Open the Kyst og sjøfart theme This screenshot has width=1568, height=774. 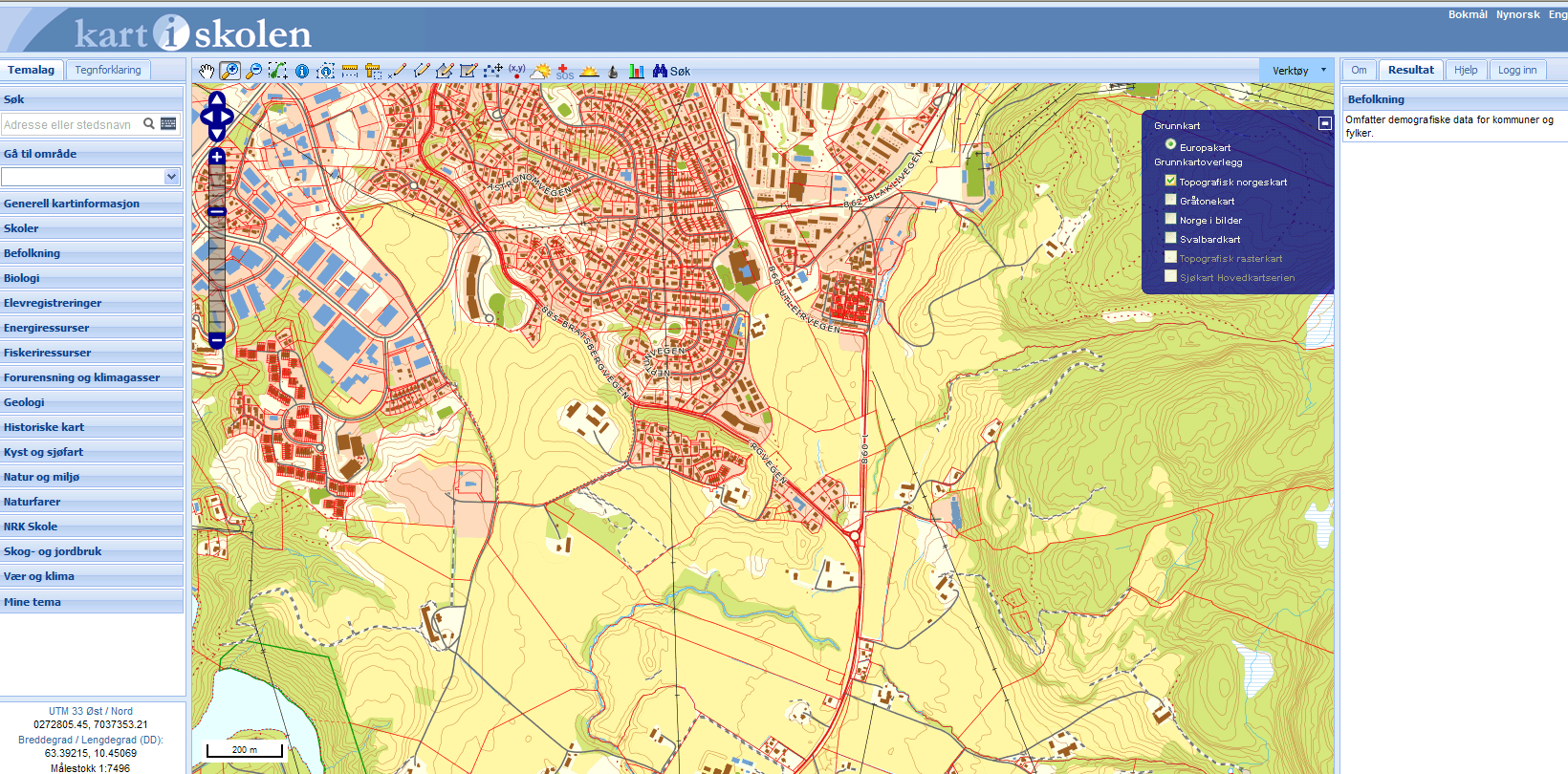coord(92,452)
